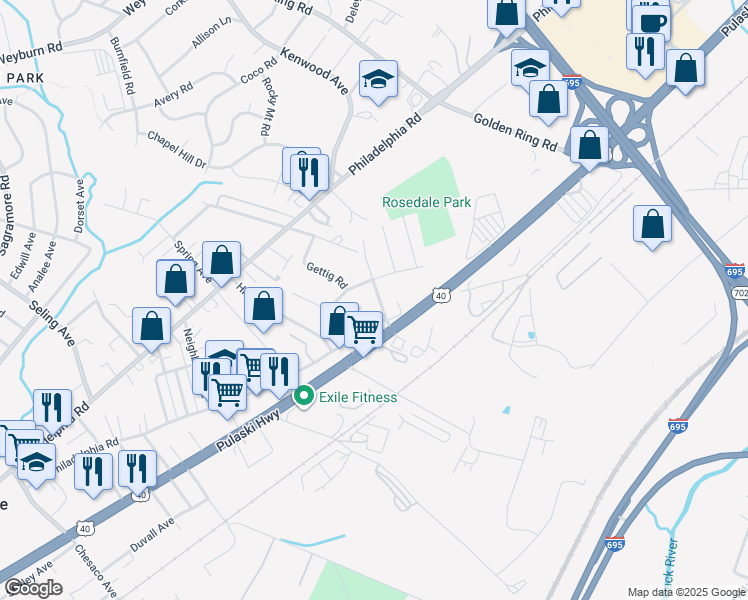
Task: Open the Exile Fitness text label
Action: coord(358,397)
